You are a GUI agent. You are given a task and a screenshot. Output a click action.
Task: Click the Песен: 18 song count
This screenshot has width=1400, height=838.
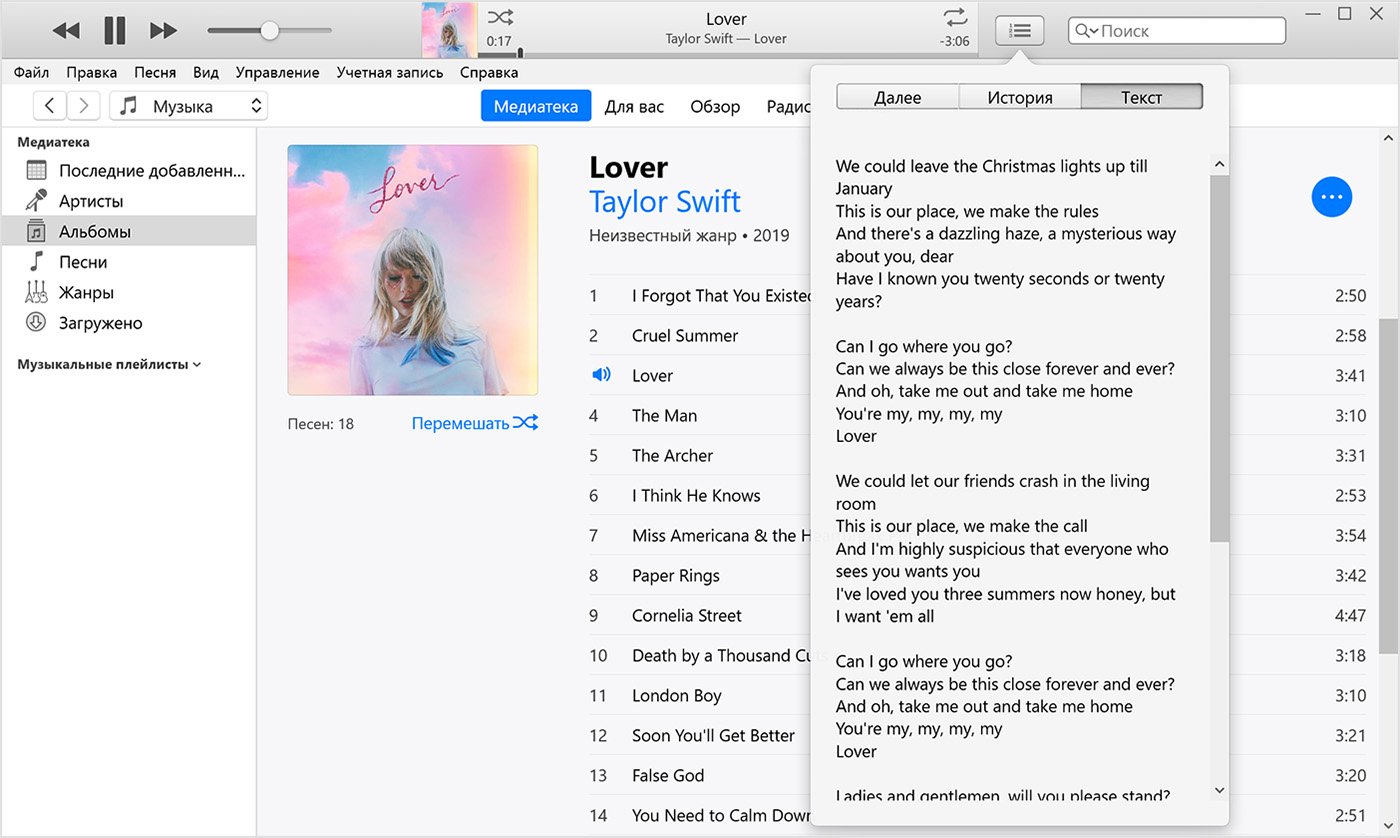(320, 424)
